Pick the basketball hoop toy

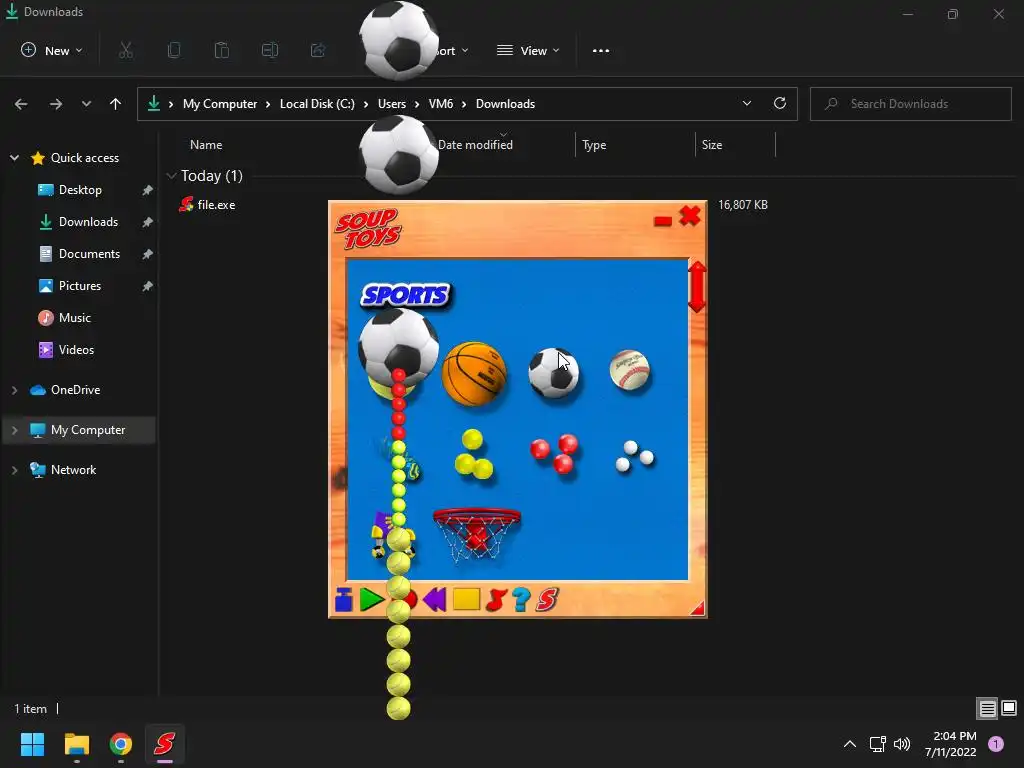click(477, 534)
